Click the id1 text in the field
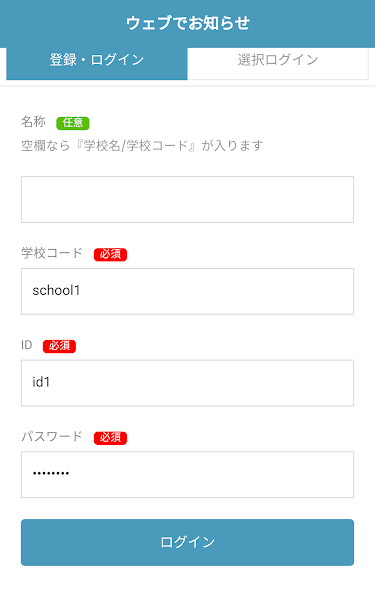This screenshot has width=375, height=592. [41, 382]
